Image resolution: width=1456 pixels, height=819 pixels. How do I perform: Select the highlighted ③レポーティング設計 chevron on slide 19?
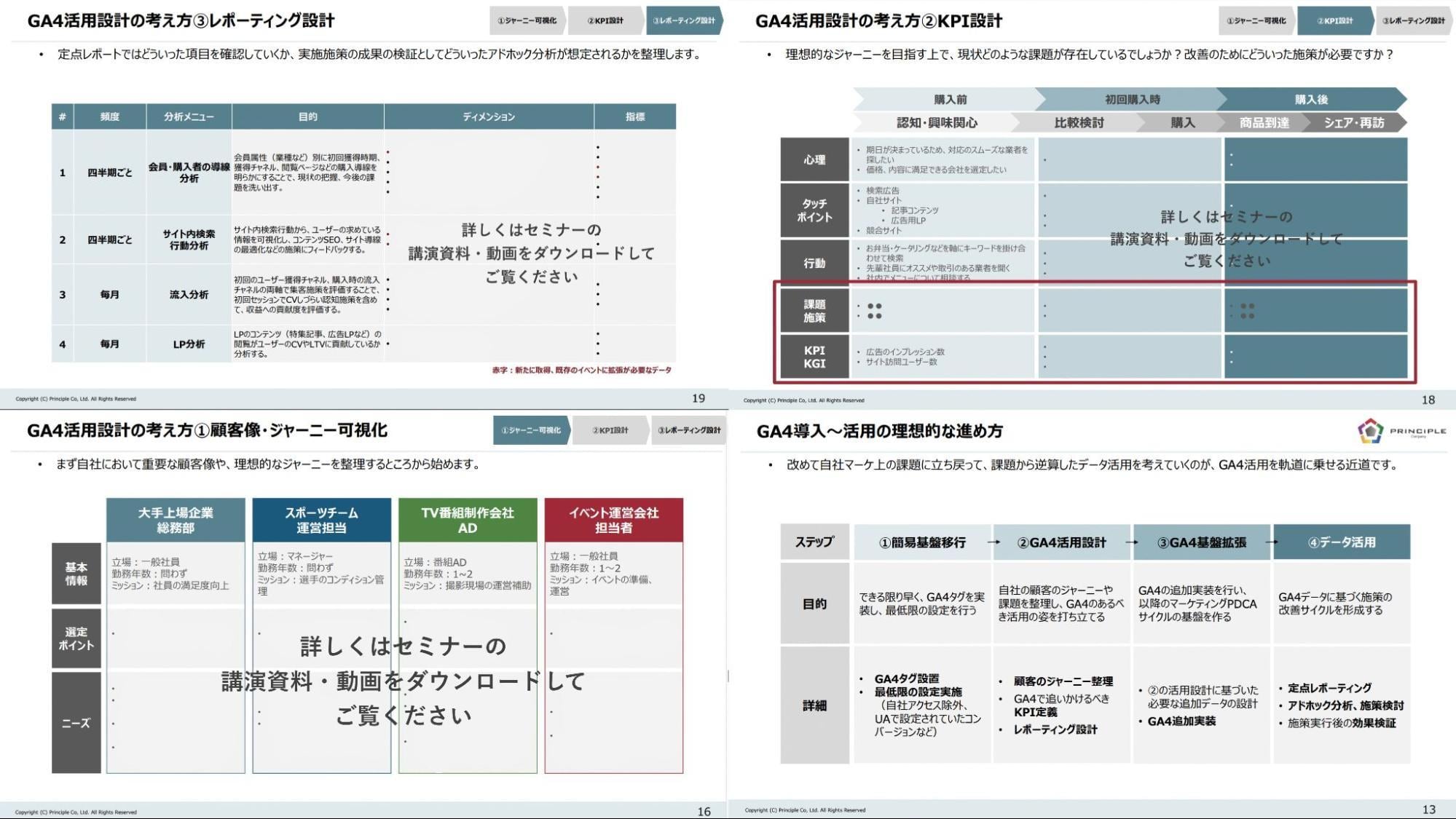pyautogui.click(x=684, y=20)
